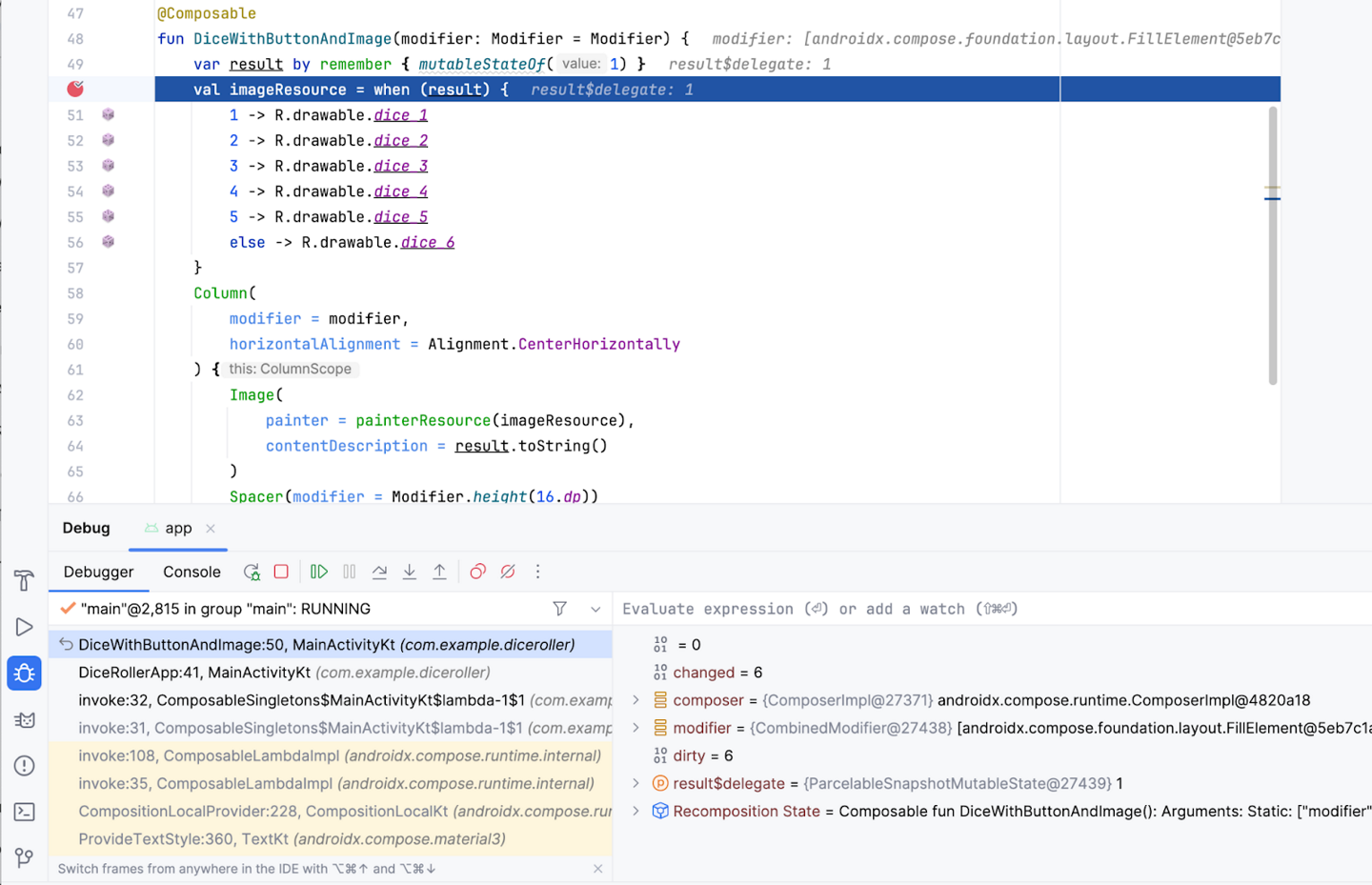
Task: Open View Breakpoints dialog icon
Action: coord(478,572)
